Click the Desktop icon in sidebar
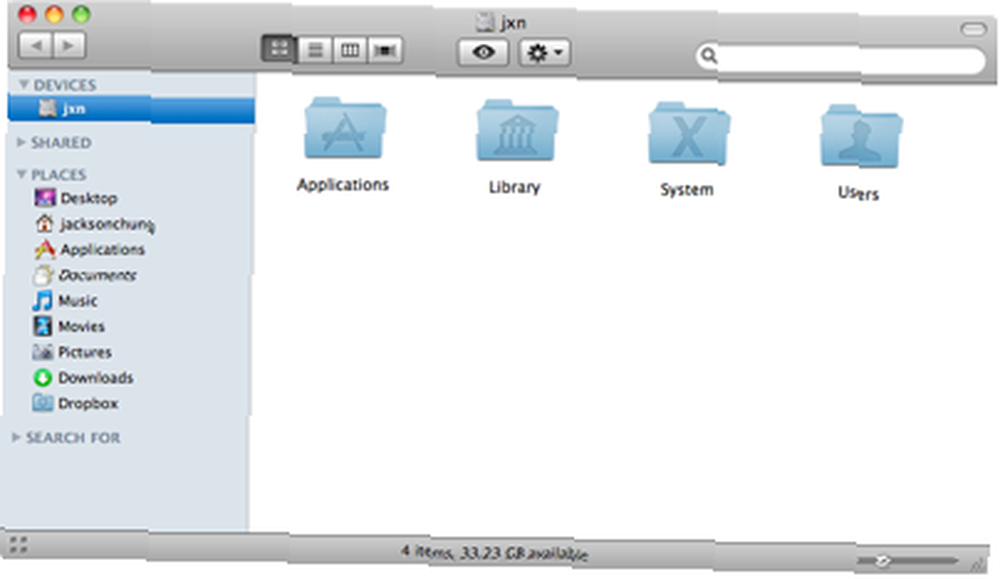This screenshot has width=1000, height=579. 44,198
